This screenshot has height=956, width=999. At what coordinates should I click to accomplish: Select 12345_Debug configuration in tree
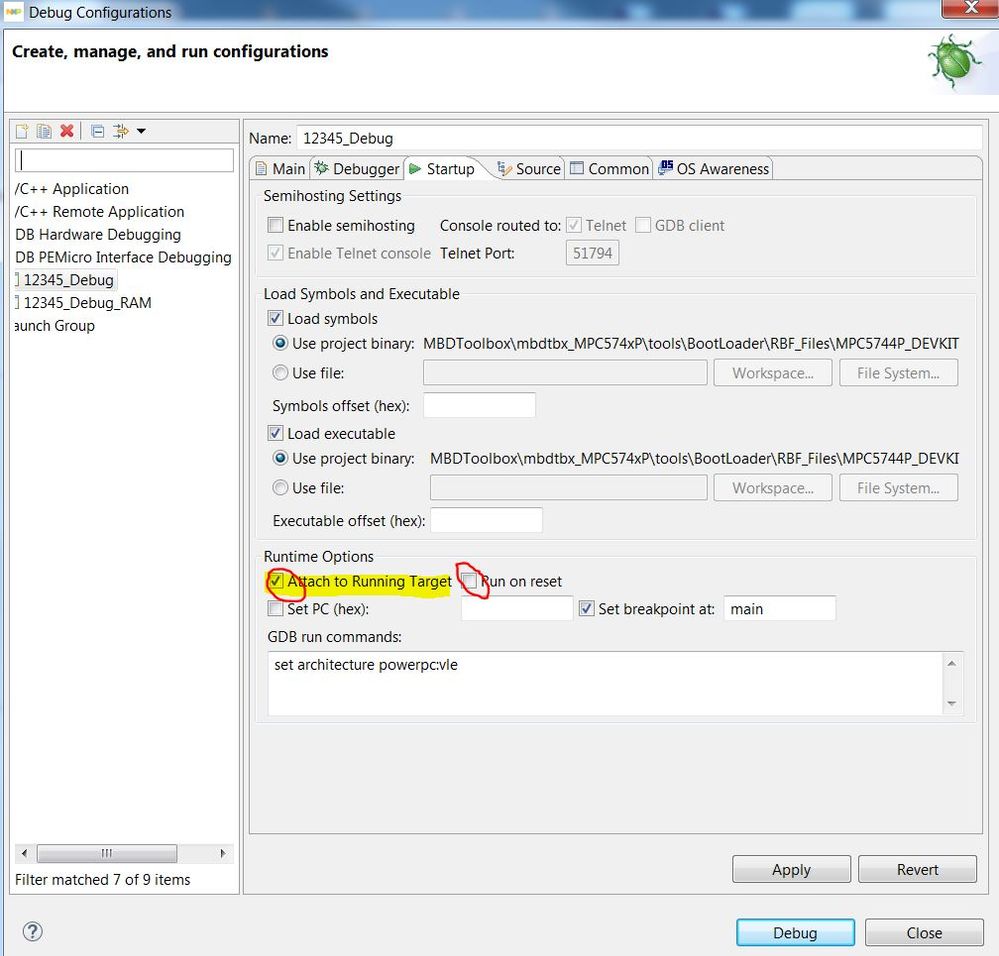pos(68,280)
